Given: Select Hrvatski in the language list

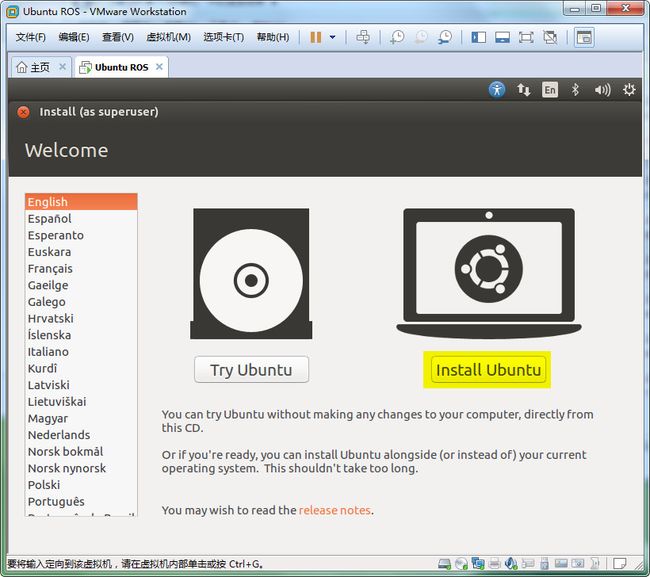Looking at the screenshot, I should (81, 318).
